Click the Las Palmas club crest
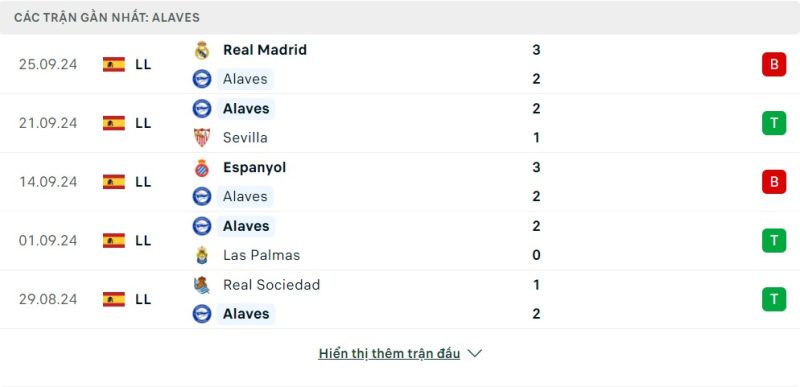Screen dimensions: 800x387 point(202,255)
